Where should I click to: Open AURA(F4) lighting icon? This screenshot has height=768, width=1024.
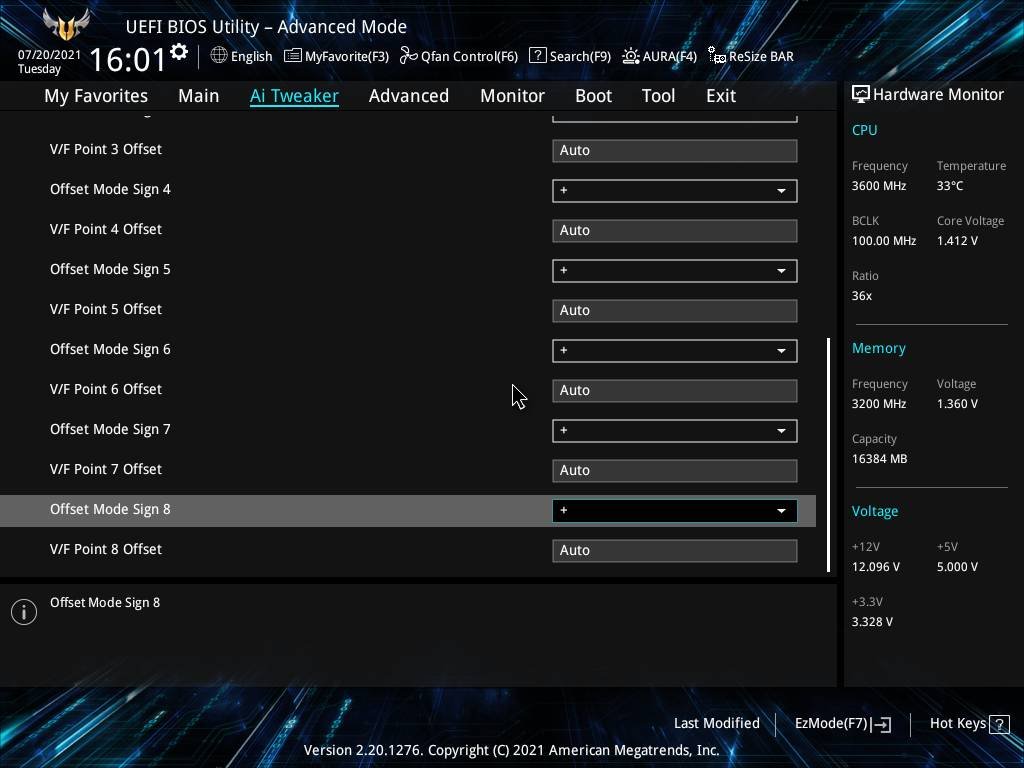coord(630,56)
